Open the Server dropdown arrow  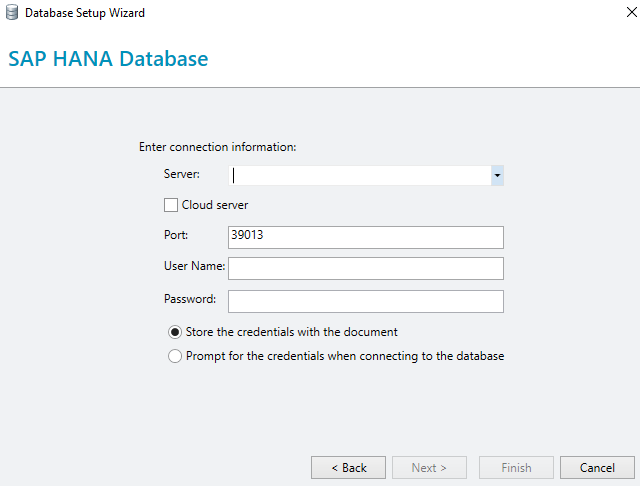tap(497, 175)
